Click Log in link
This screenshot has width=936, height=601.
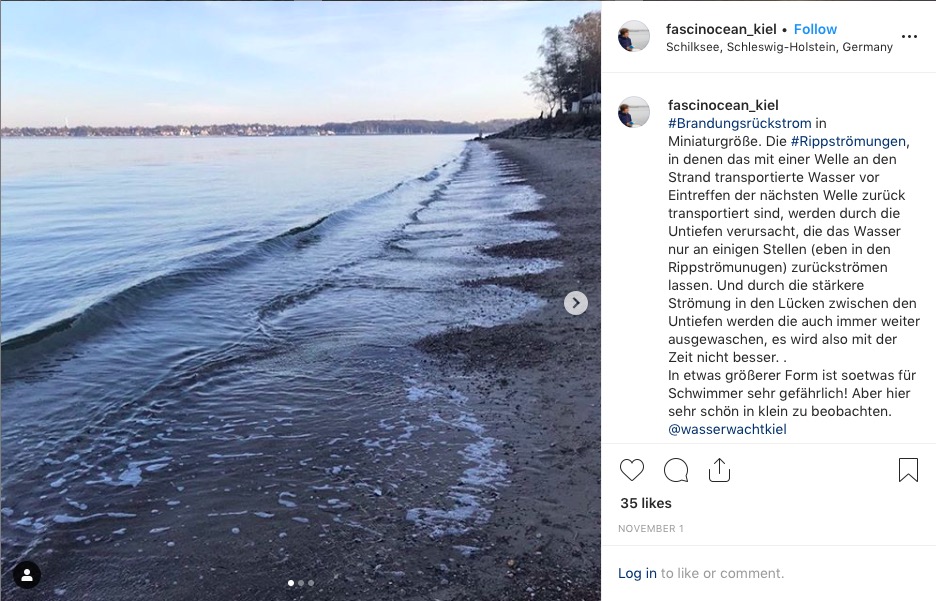637,574
